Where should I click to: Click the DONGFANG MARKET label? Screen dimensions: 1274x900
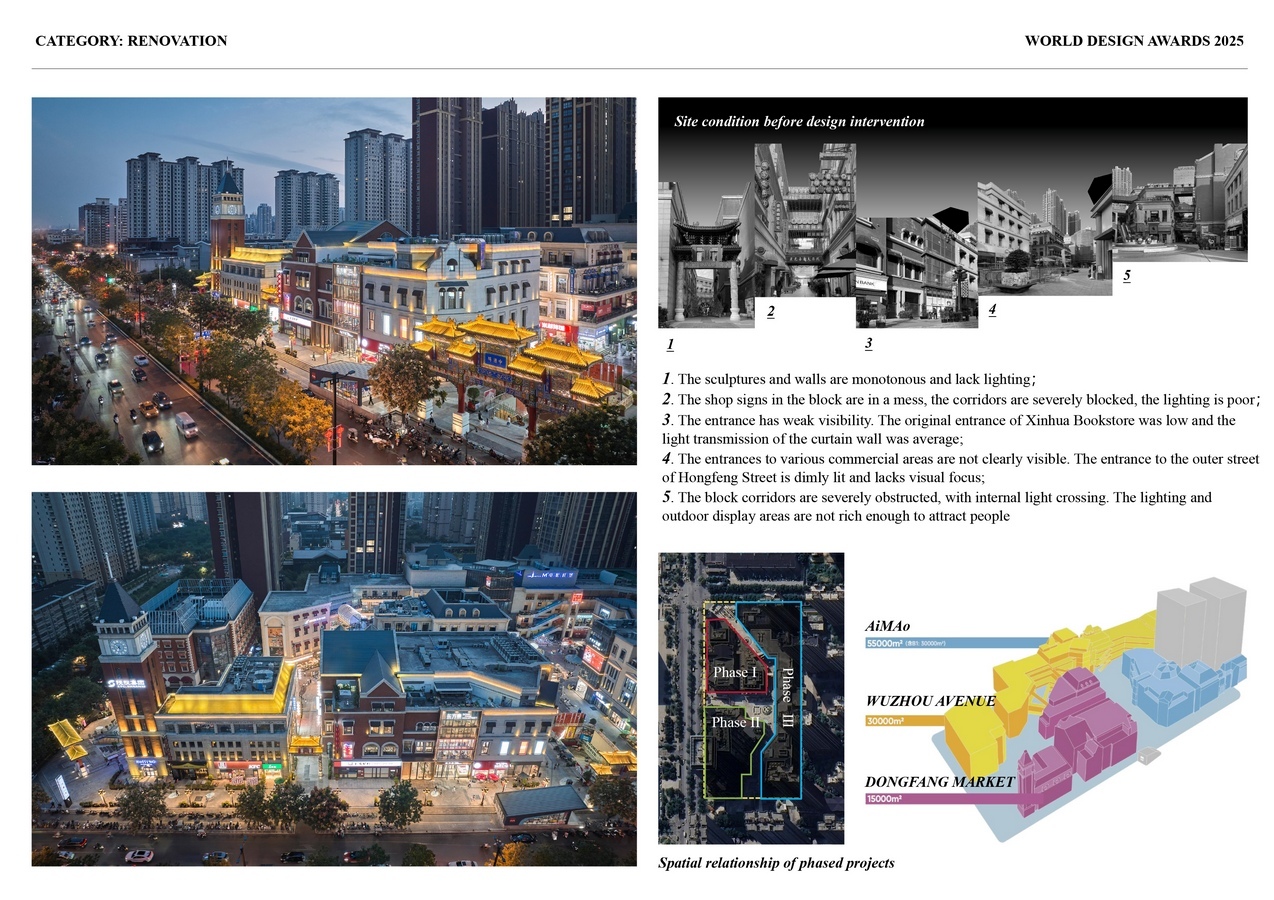(x=939, y=782)
